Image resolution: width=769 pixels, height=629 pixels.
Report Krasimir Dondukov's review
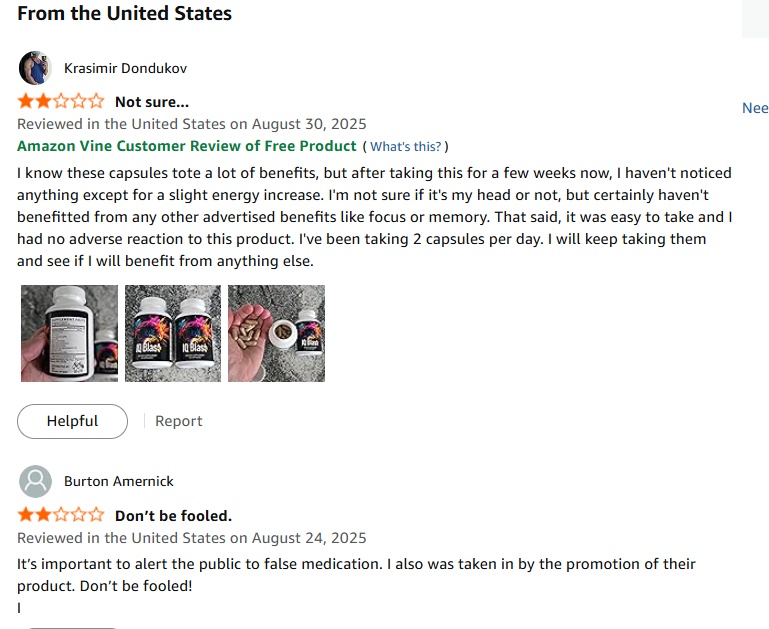(179, 421)
